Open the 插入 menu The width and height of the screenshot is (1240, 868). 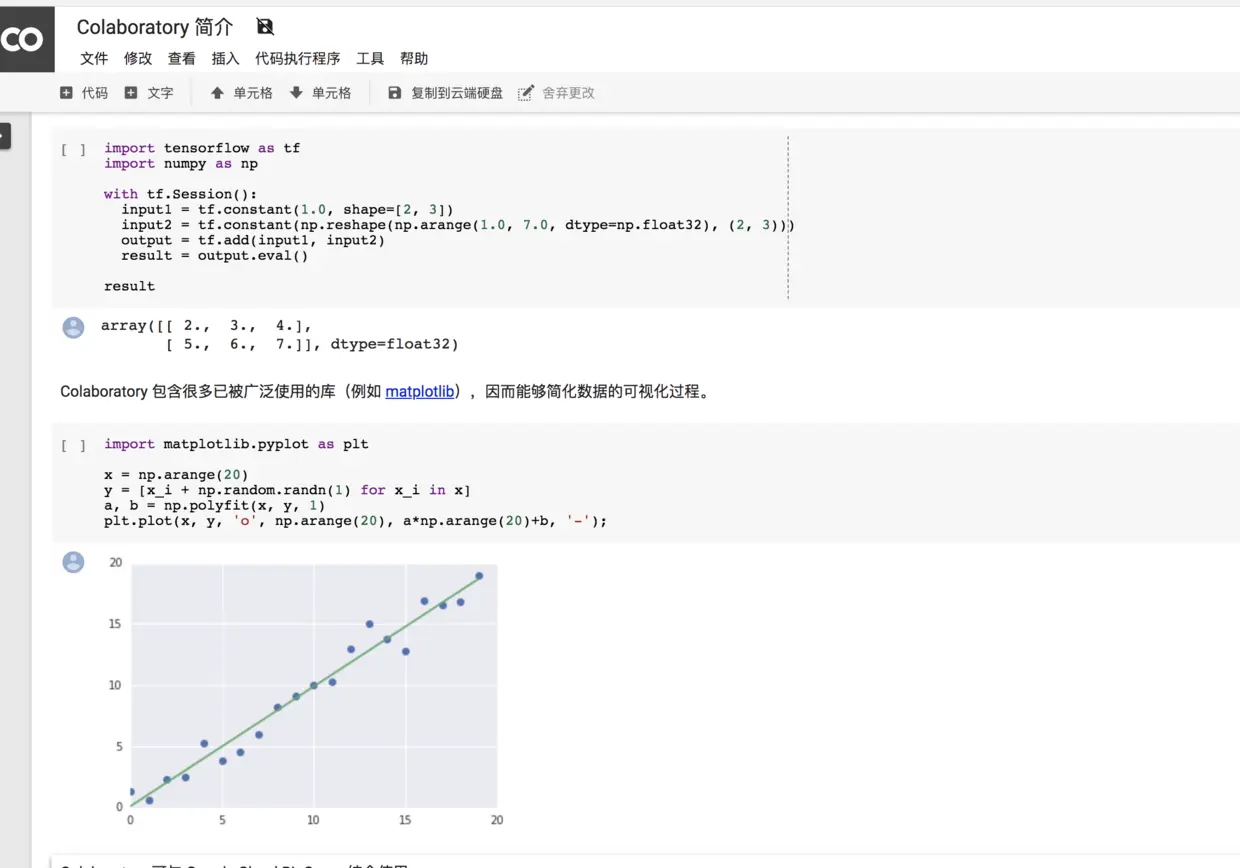[226, 59]
